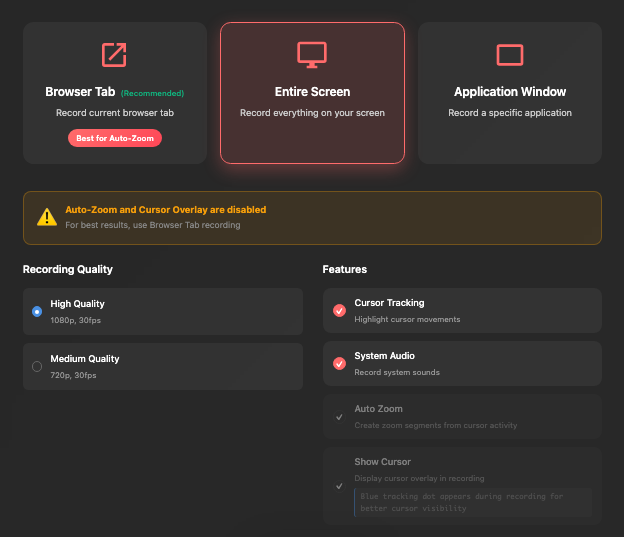Click 'Record system sounds' description

(397, 372)
